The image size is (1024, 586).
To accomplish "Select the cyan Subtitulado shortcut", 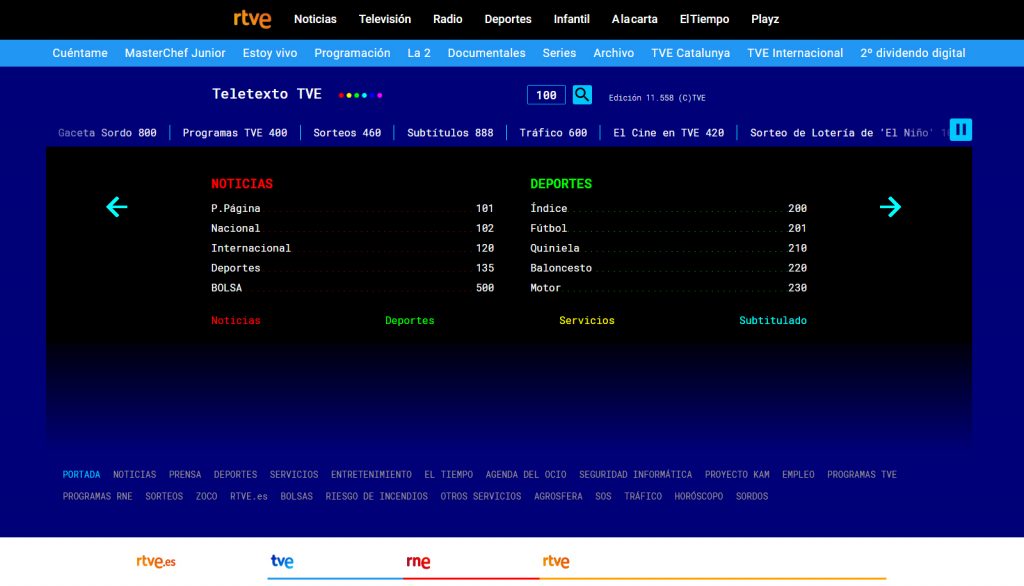I will 773,320.
